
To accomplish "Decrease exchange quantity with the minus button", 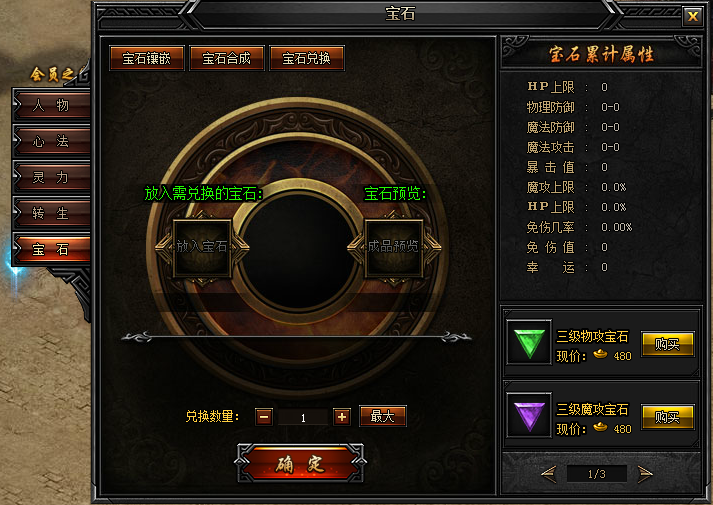I will click(x=264, y=417).
